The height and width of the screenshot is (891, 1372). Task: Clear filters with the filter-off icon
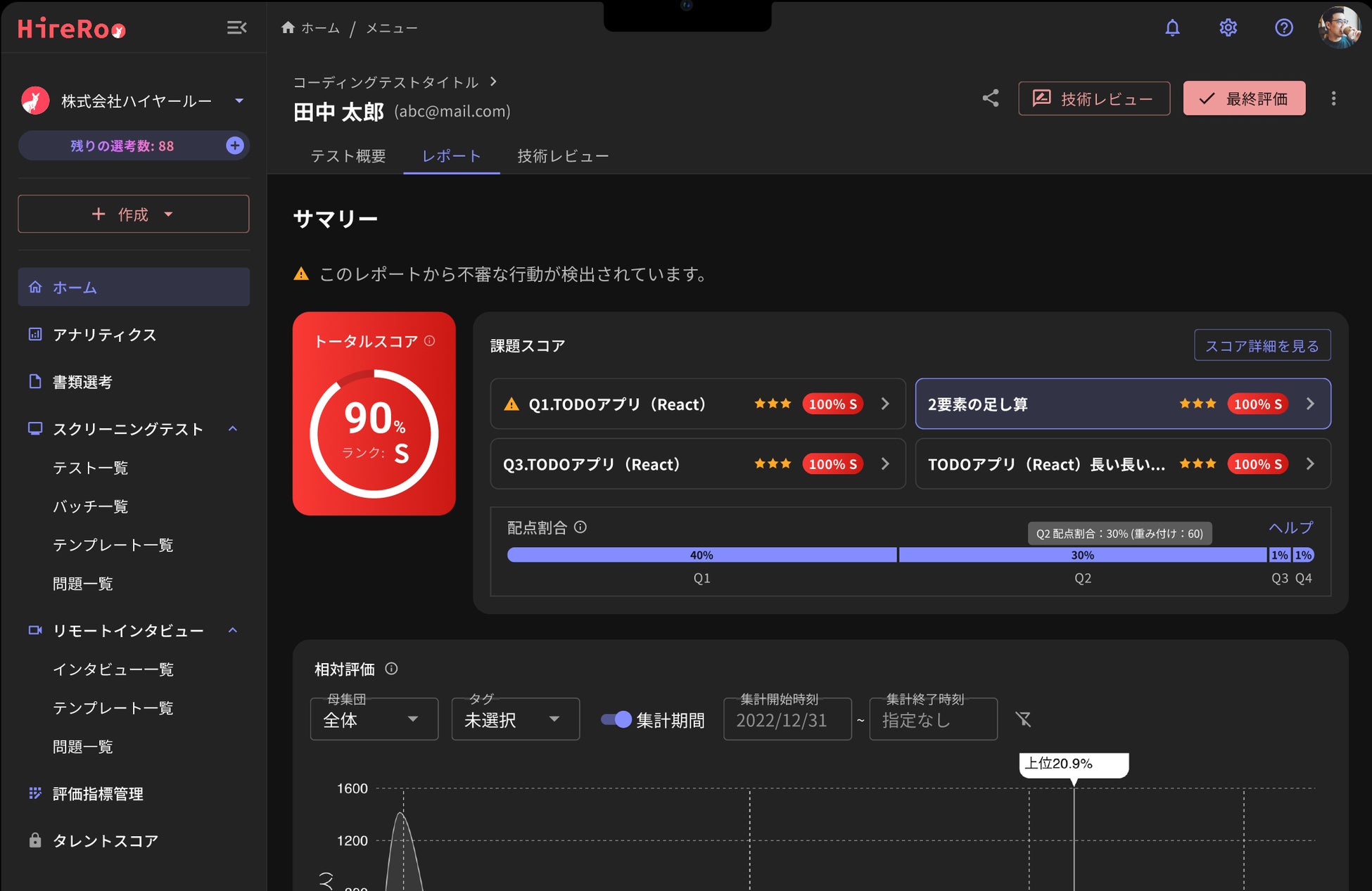coord(1023,719)
